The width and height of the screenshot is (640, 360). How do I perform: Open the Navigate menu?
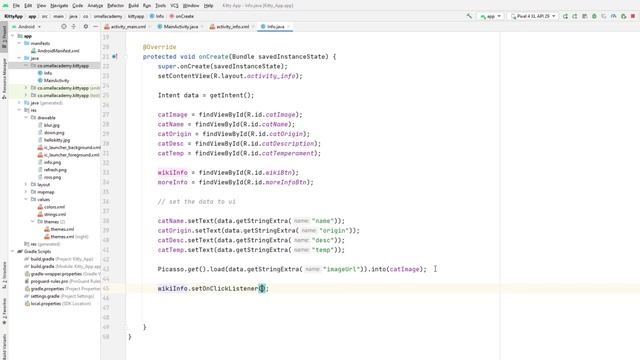[x=59, y=6]
